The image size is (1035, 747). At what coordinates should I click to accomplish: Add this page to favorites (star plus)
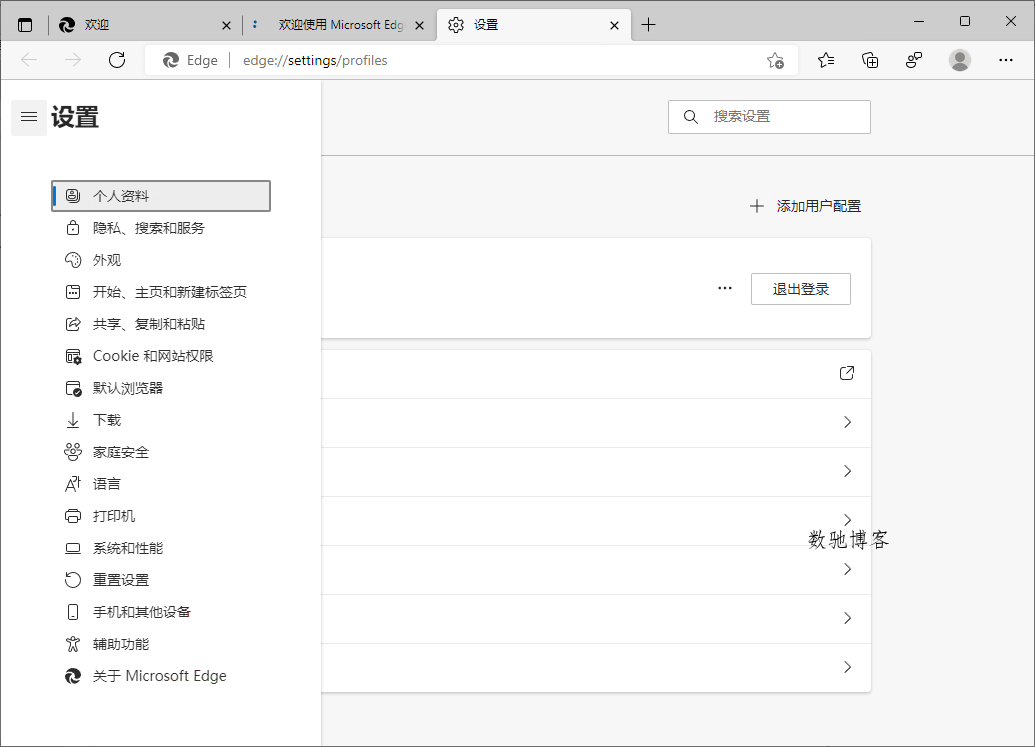click(x=776, y=61)
